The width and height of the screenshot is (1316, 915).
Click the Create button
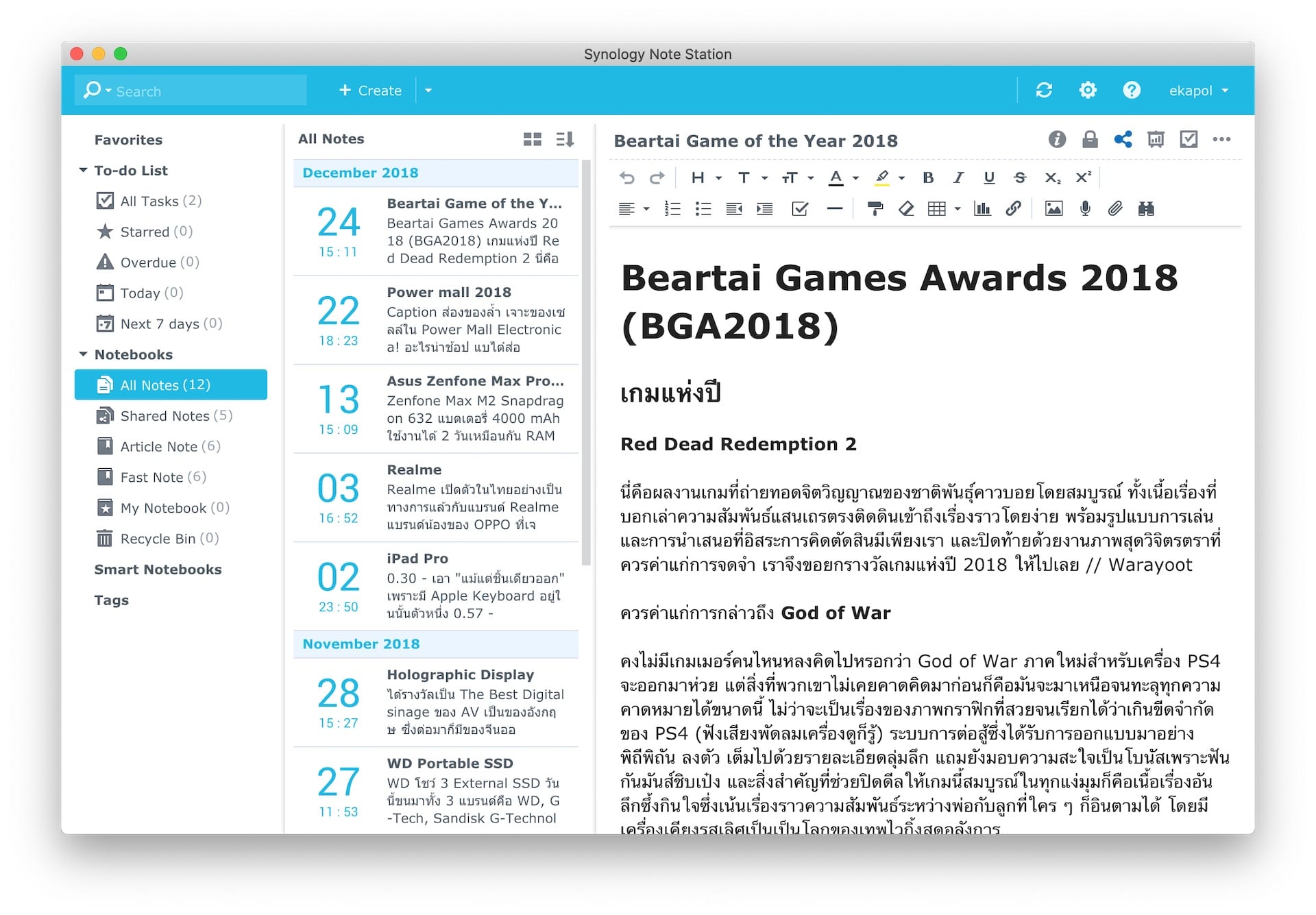click(x=371, y=90)
